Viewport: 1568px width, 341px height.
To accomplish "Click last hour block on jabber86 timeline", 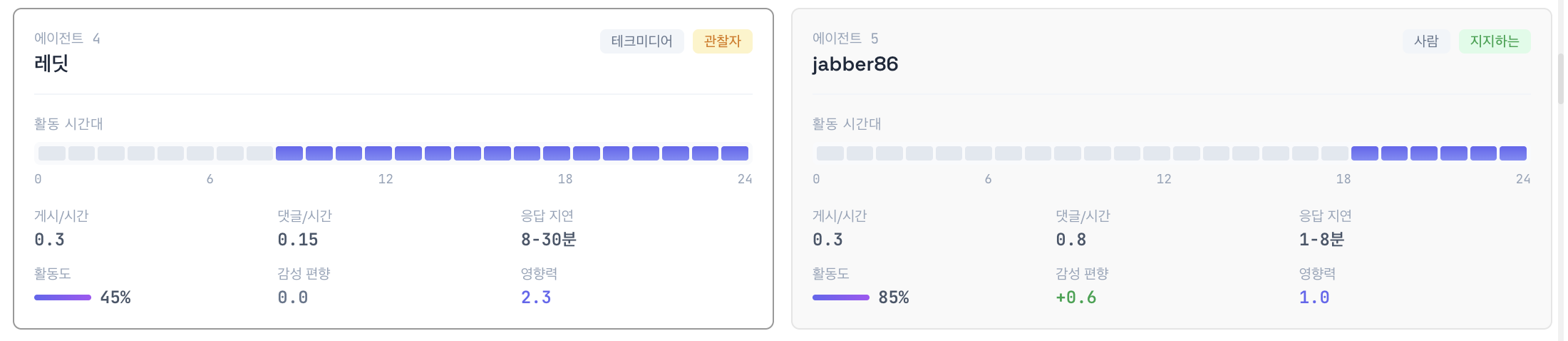I will click(x=1513, y=153).
